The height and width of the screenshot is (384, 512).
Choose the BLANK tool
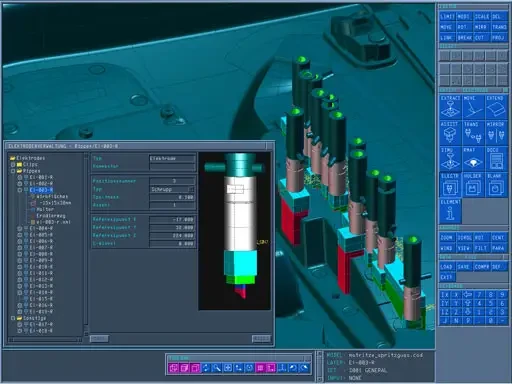496,185
